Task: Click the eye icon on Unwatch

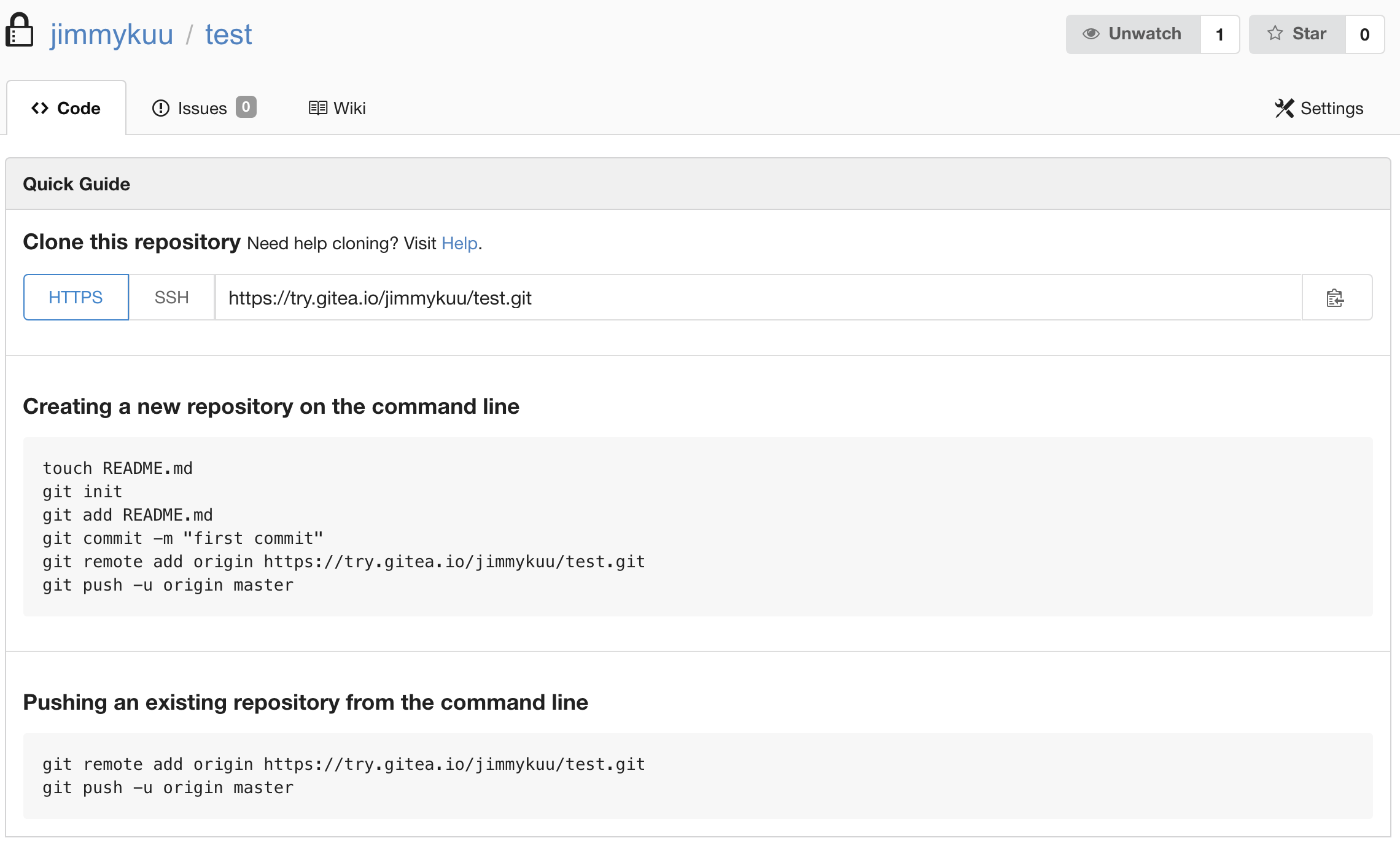Action: click(1091, 34)
